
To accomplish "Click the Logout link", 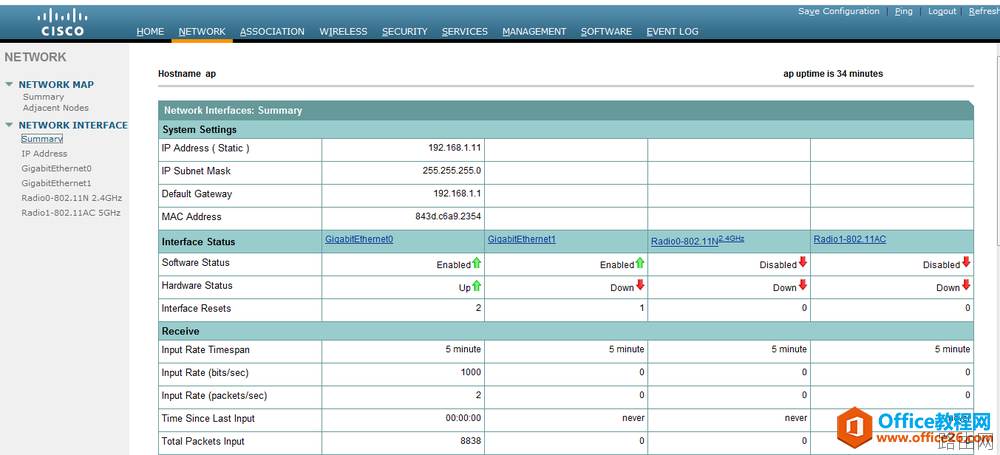I will [942, 11].
